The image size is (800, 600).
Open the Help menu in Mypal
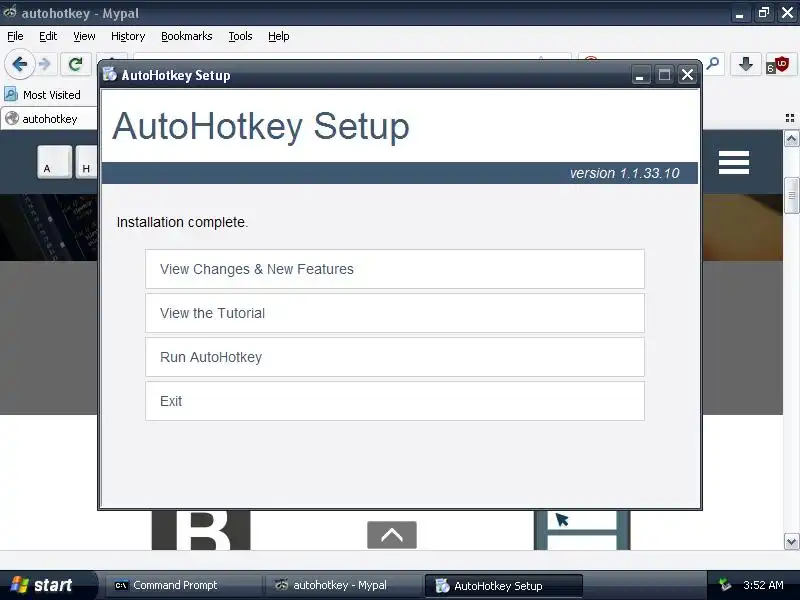tap(279, 36)
